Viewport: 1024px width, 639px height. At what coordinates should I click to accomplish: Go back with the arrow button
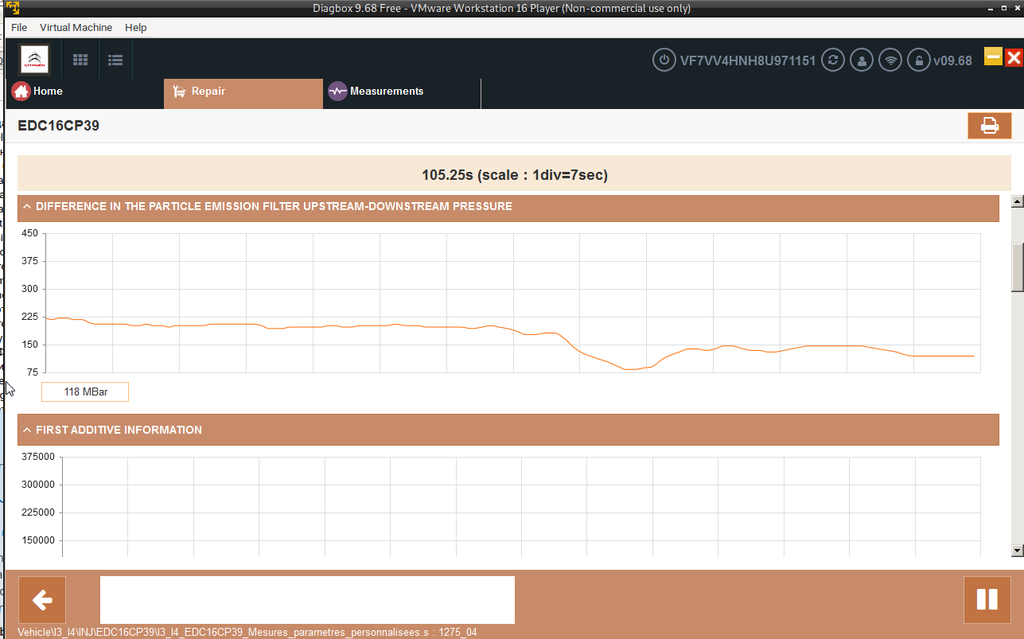[42, 599]
